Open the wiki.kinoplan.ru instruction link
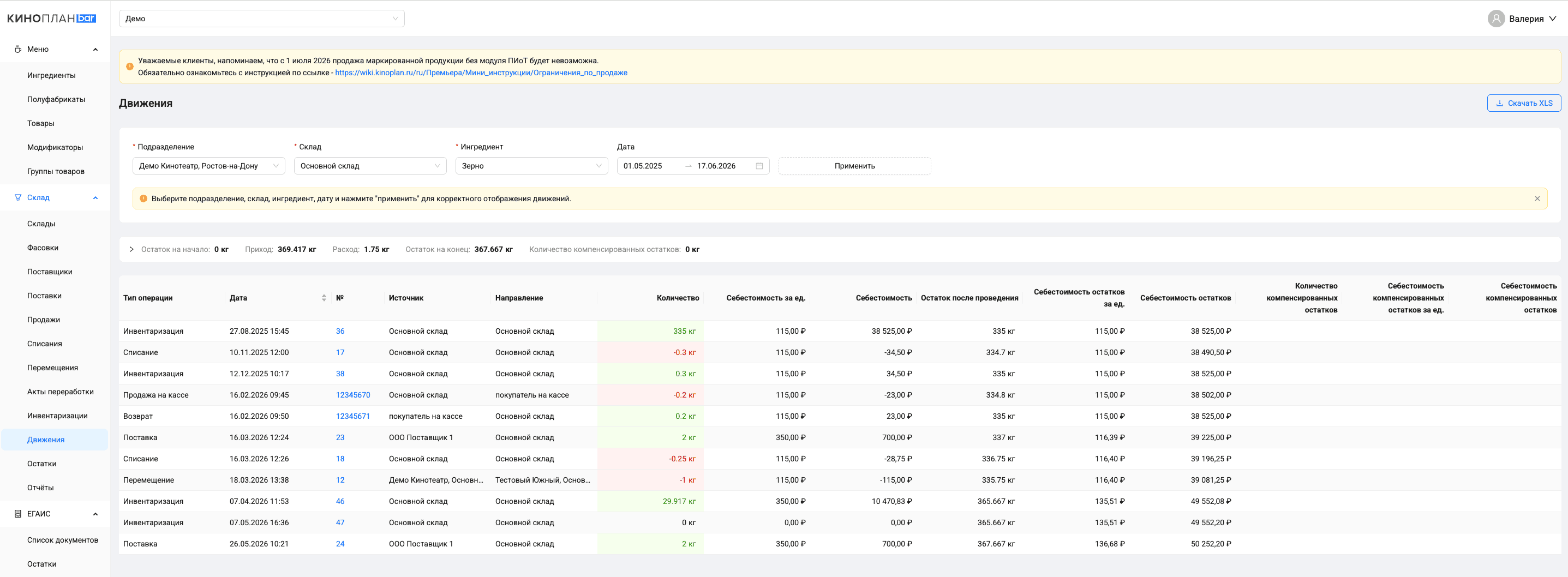Viewport: 1568px width, 577px height. 481,73
